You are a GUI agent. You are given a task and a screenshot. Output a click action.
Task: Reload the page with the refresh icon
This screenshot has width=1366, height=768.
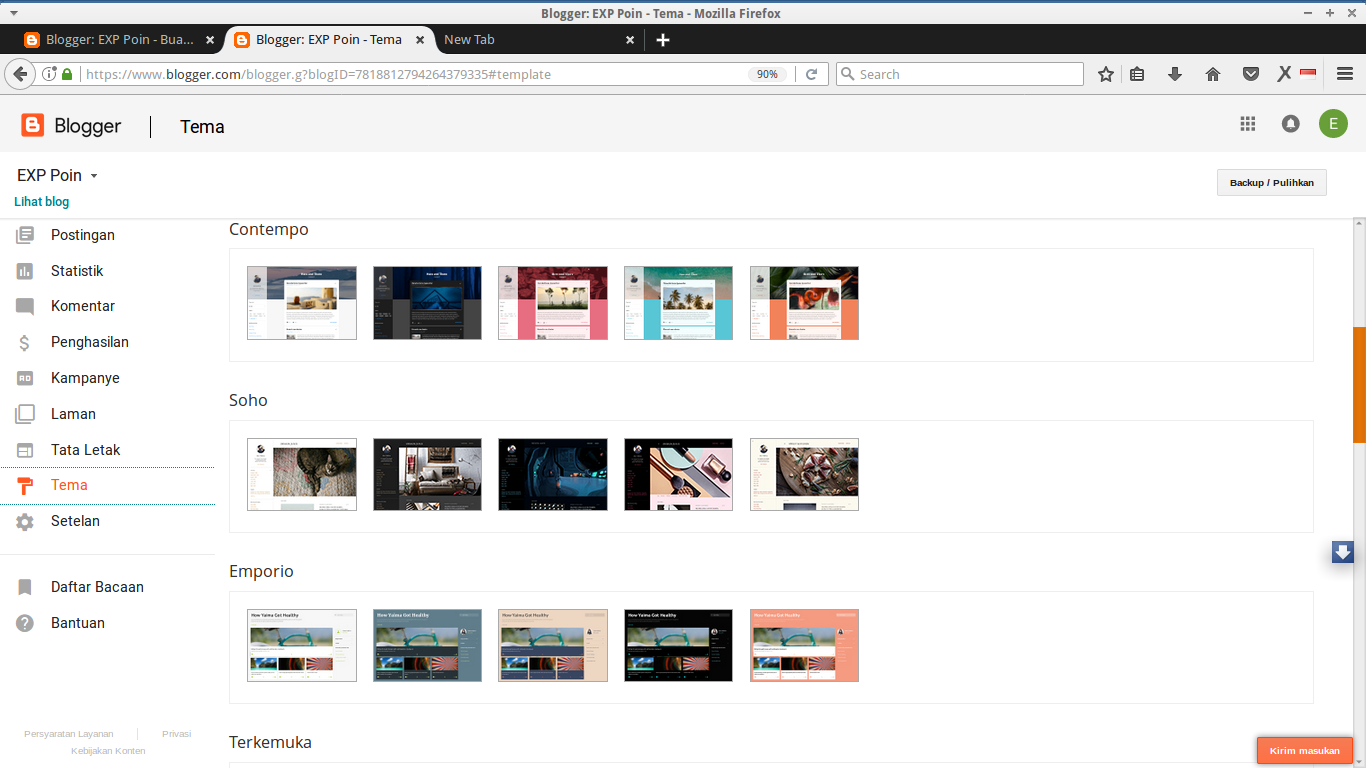(812, 74)
